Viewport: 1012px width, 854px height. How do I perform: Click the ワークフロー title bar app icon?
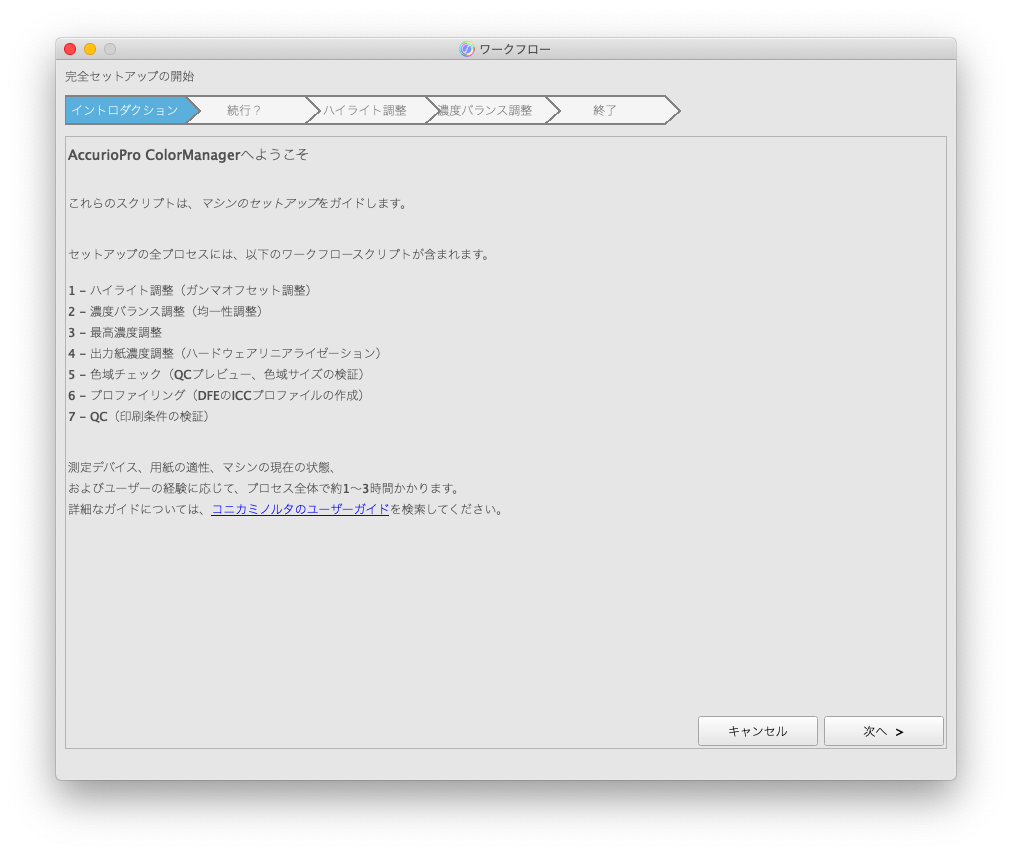tap(467, 49)
